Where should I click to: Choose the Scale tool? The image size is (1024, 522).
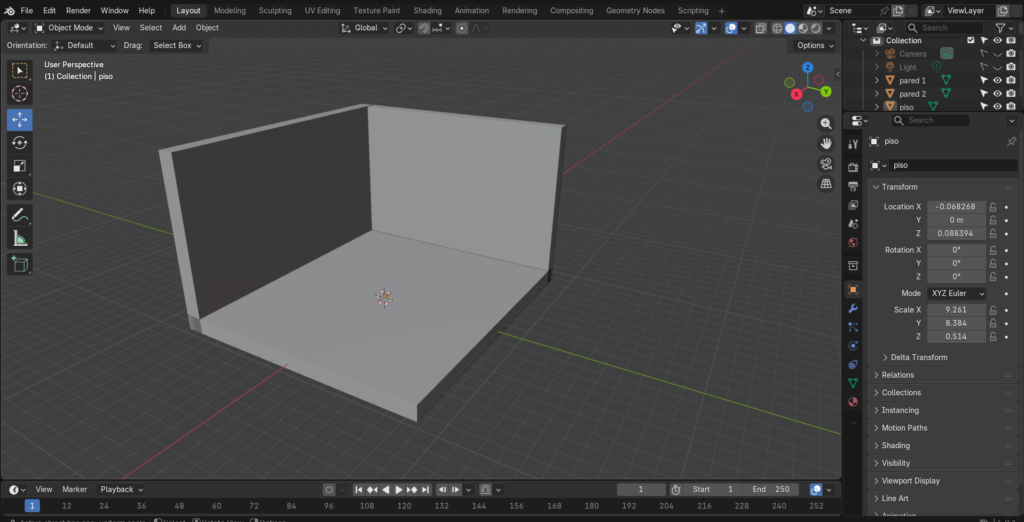click(x=20, y=166)
